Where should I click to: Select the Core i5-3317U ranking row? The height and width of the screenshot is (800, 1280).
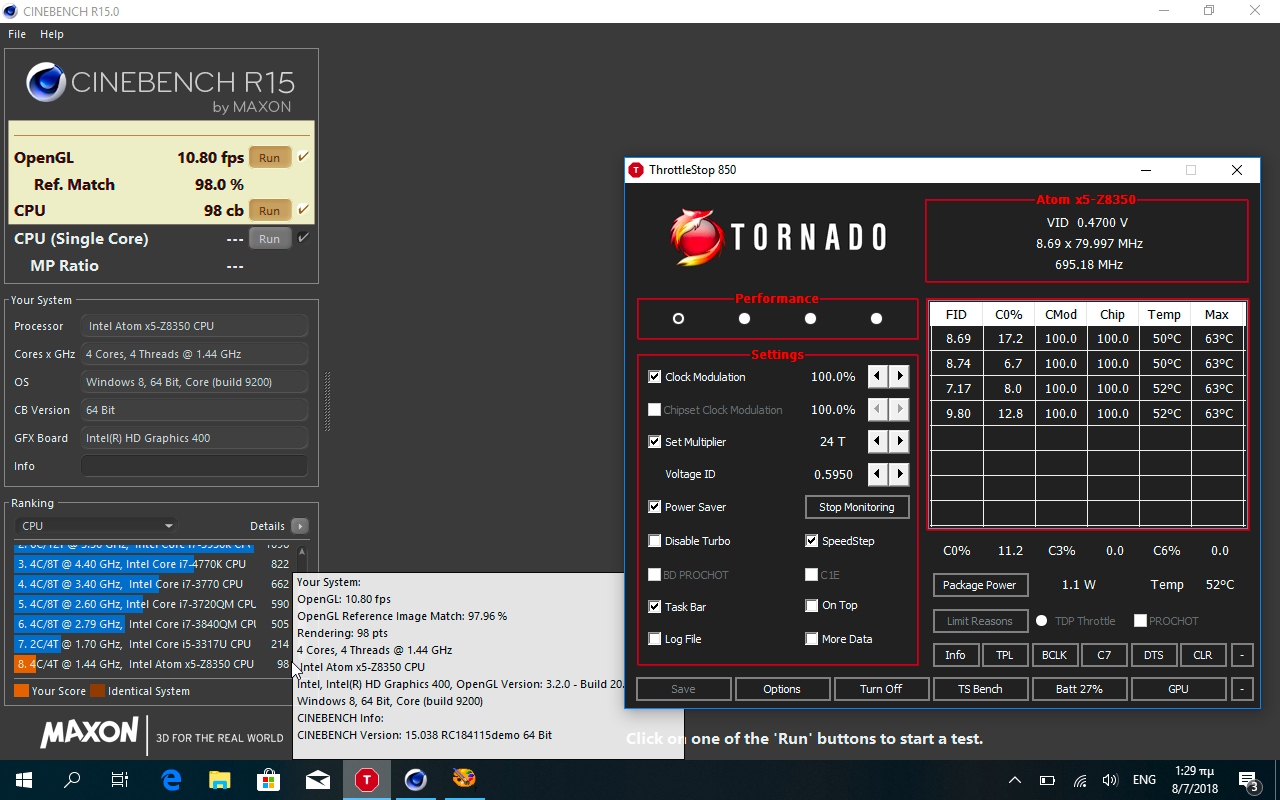point(152,644)
